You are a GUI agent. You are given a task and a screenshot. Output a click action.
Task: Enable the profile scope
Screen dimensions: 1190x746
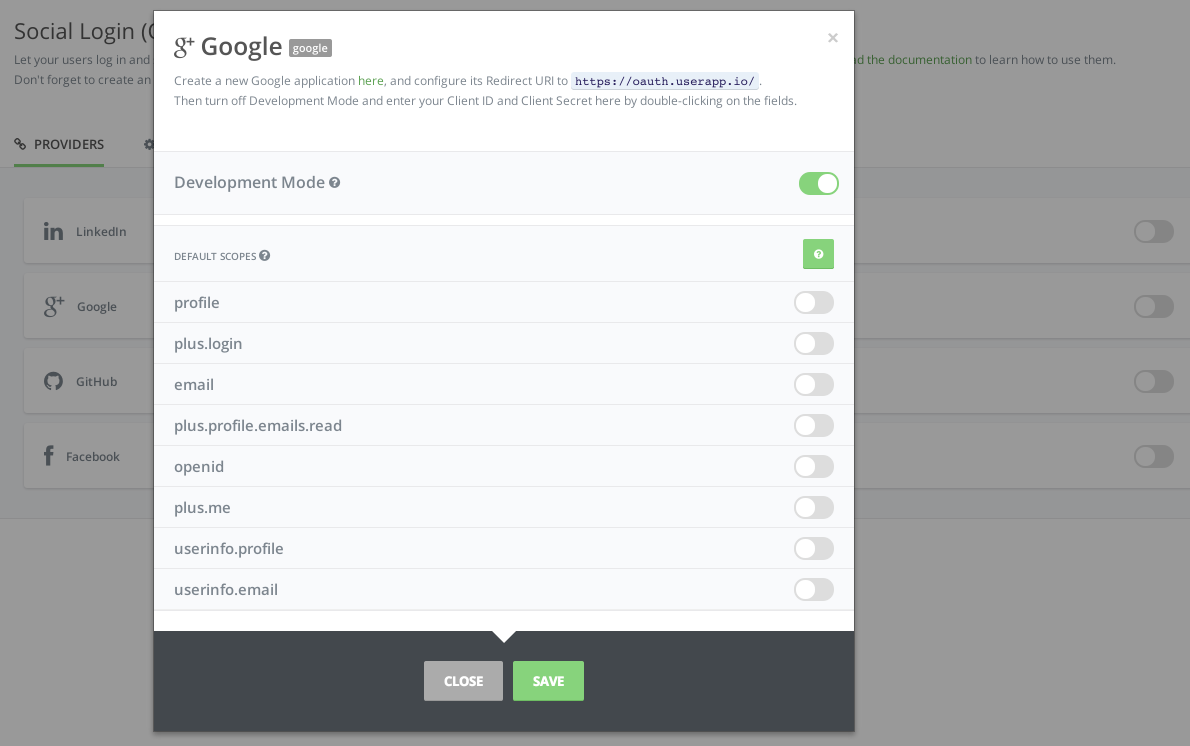(x=814, y=303)
